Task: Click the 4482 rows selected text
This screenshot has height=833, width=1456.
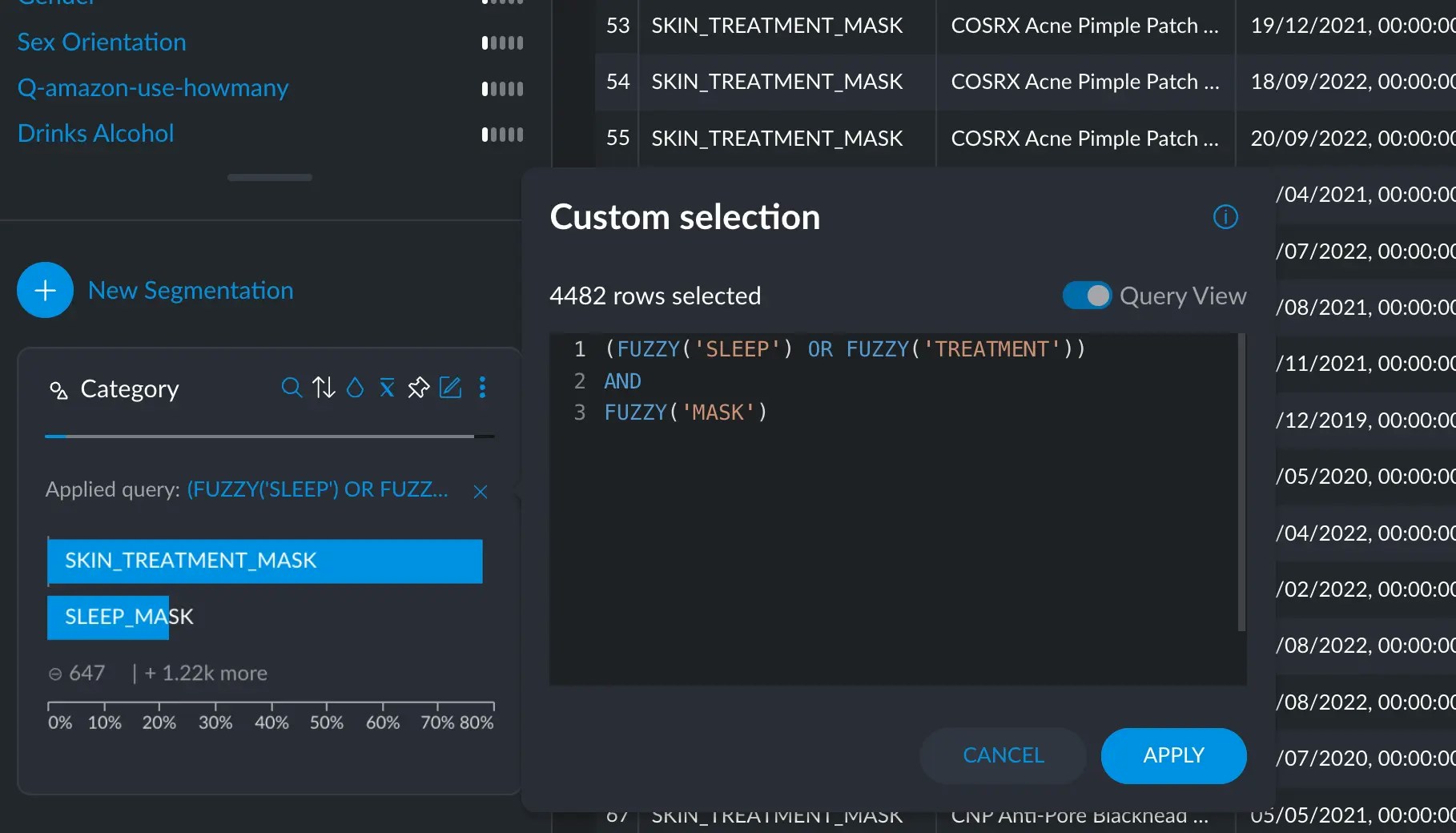Action: click(655, 296)
